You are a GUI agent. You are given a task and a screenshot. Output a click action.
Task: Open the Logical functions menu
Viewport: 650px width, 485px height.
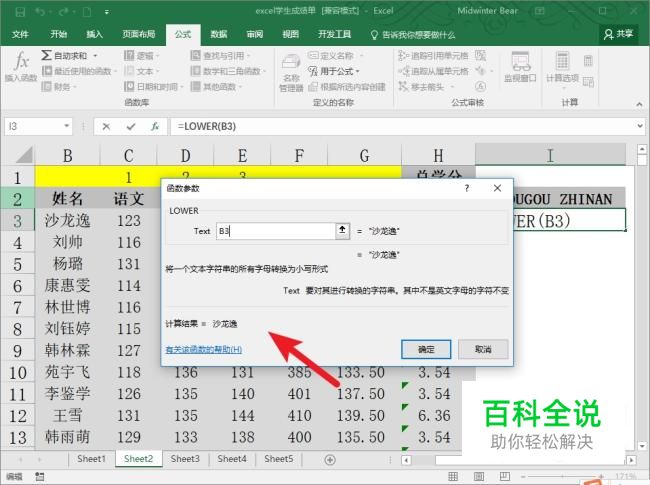point(141,55)
